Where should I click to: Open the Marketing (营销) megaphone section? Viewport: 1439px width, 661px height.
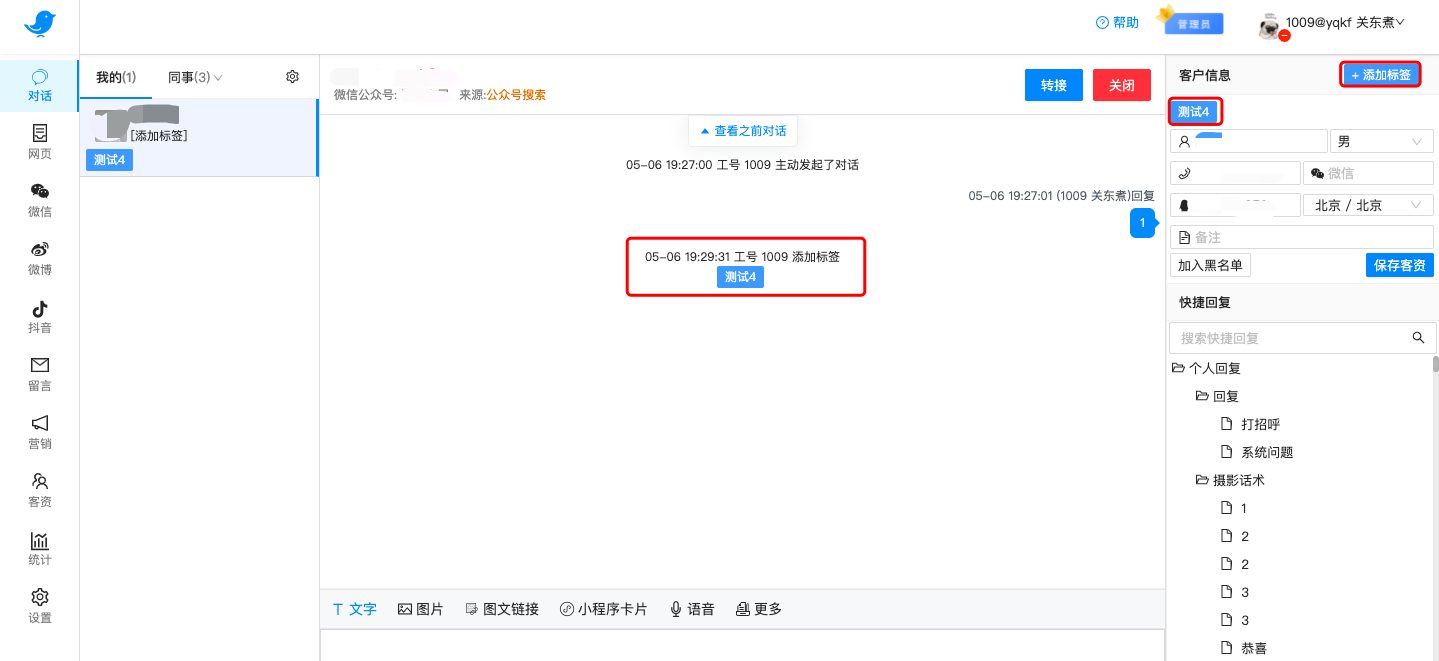[39, 432]
